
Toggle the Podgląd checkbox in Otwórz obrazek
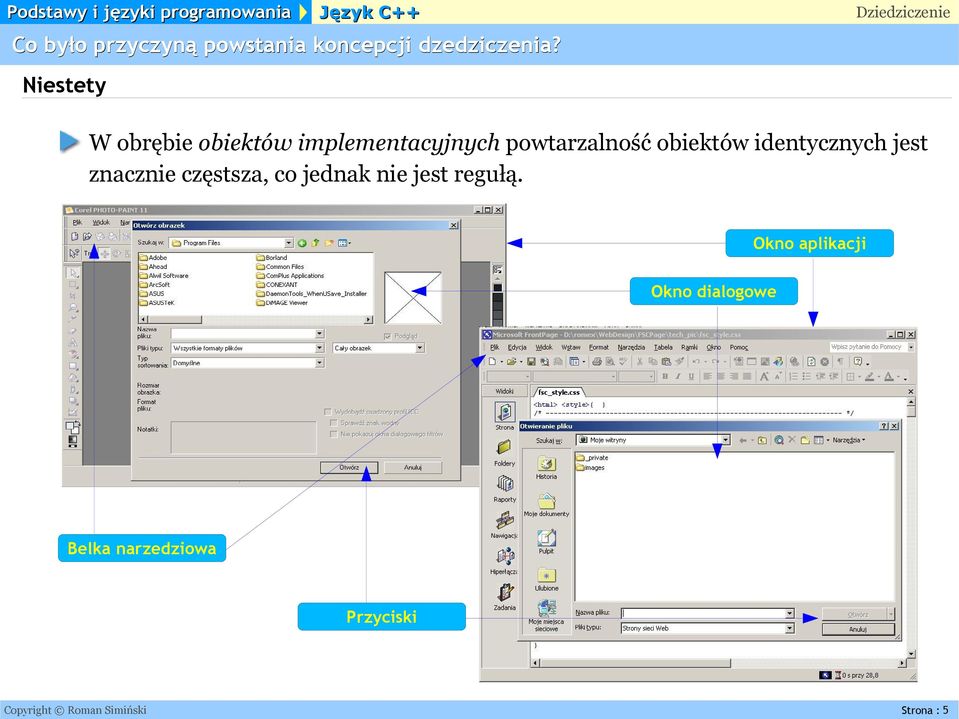click(388, 336)
